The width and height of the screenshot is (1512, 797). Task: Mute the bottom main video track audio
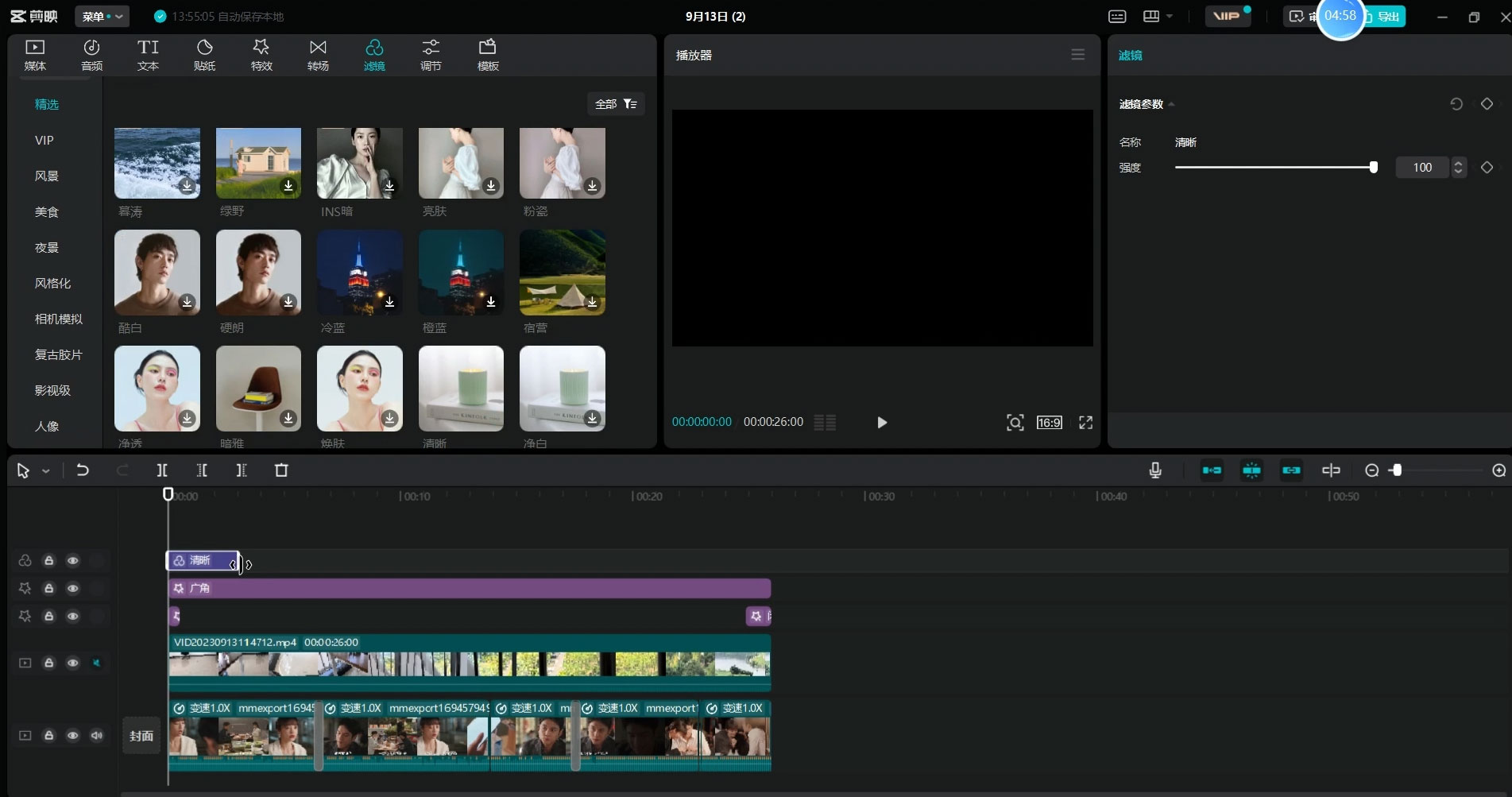point(97,736)
